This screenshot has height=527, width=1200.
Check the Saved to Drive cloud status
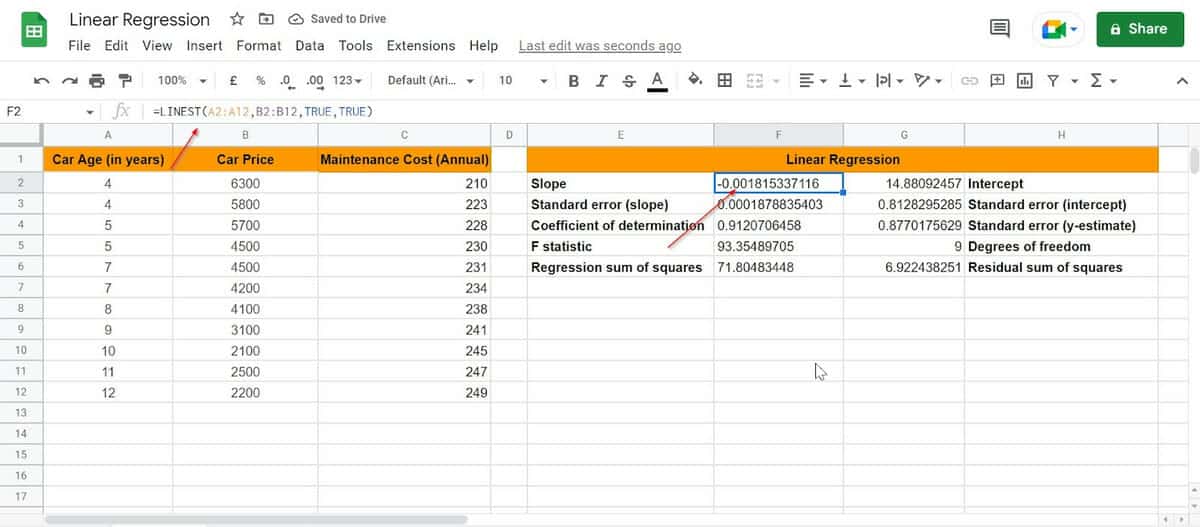tap(337, 19)
